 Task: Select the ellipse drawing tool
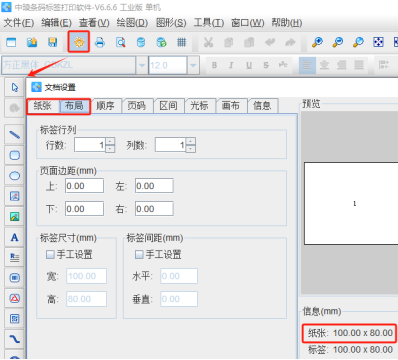coord(15,176)
